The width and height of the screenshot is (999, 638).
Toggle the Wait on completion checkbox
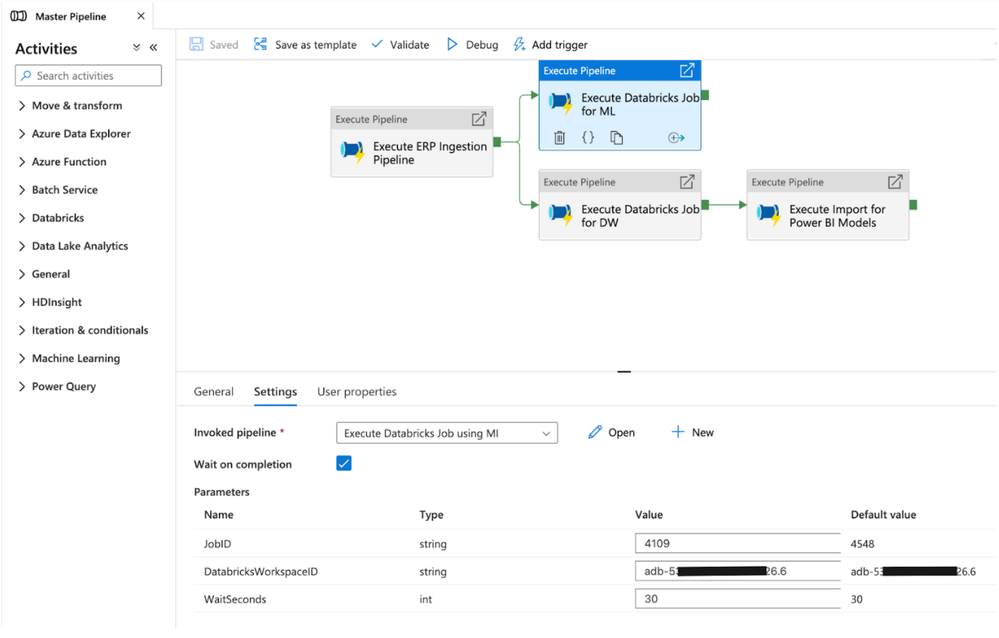click(x=343, y=463)
